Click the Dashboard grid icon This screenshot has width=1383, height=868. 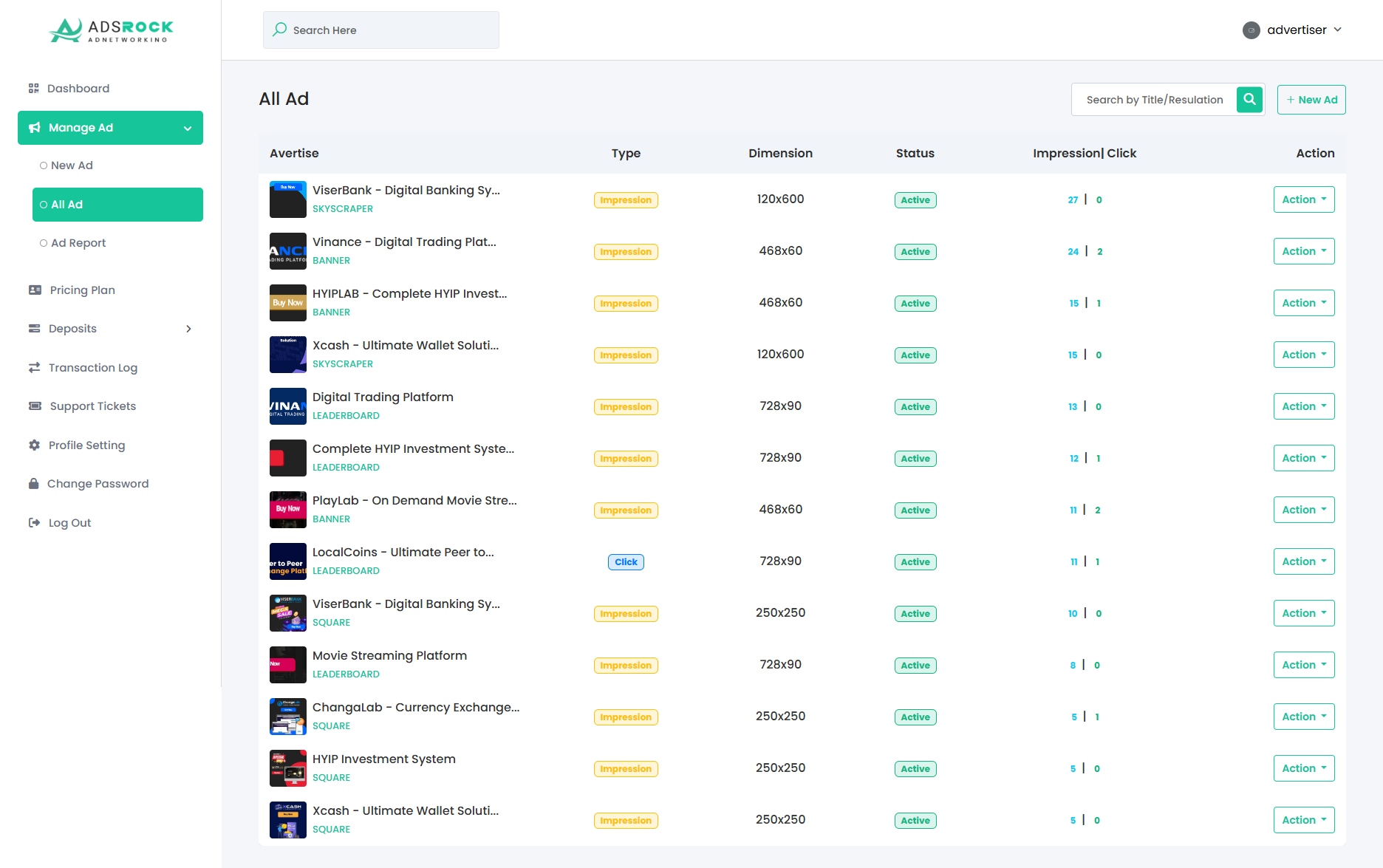click(33, 89)
